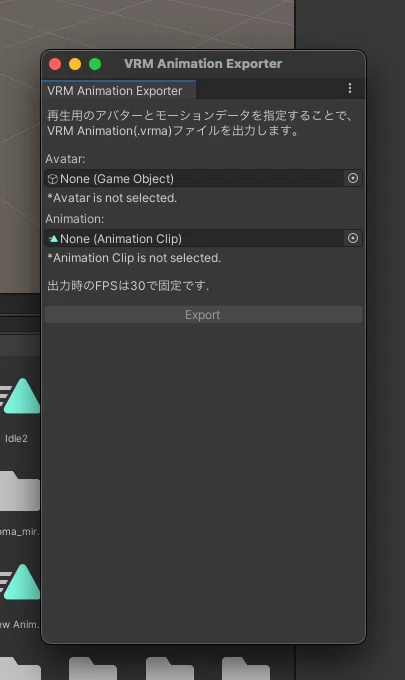This screenshot has height=680, width=405.
Task: Open the three-dot panel options menu
Action: [350, 88]
